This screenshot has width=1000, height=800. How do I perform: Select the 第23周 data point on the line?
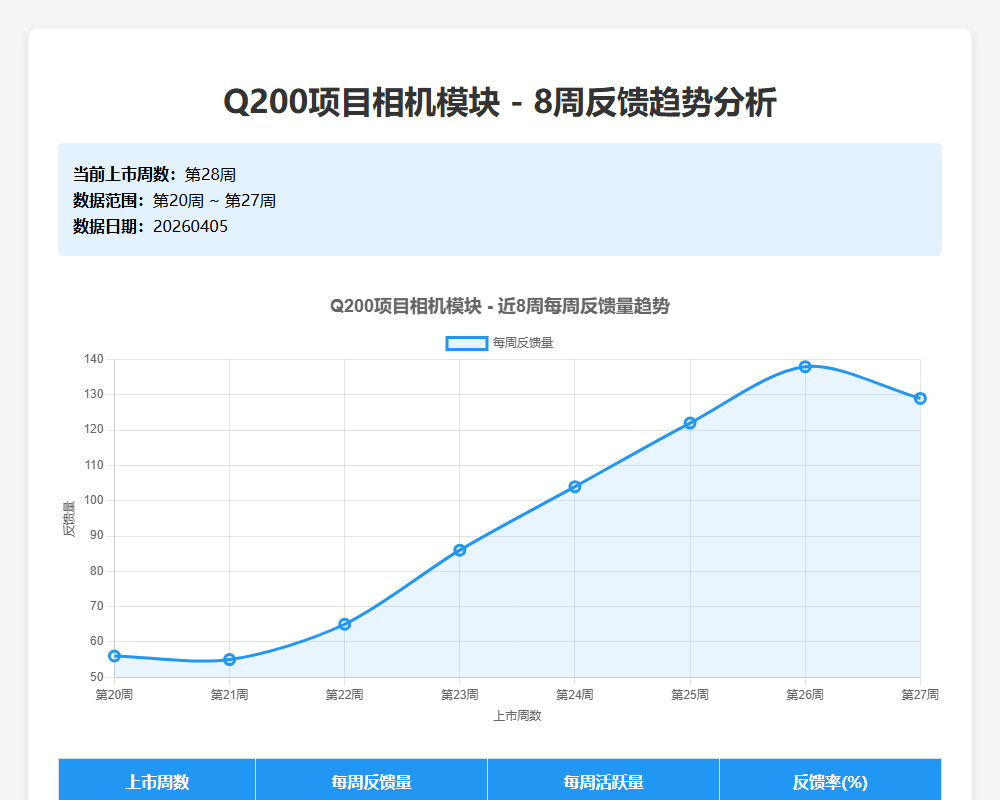pyautogui.click(x=460, y=550)
